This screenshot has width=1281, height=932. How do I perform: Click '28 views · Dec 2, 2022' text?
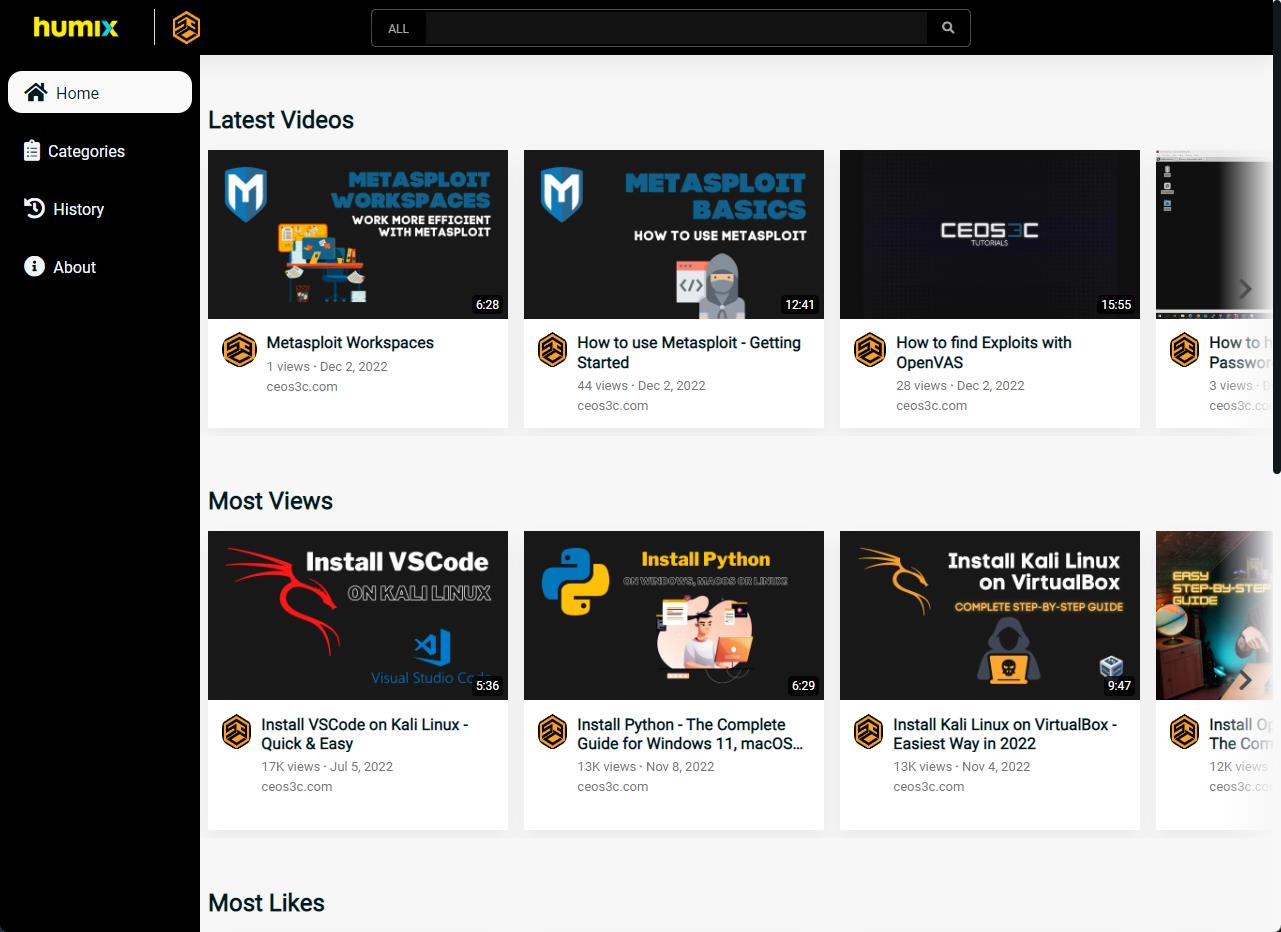click(x=960, y=385)
